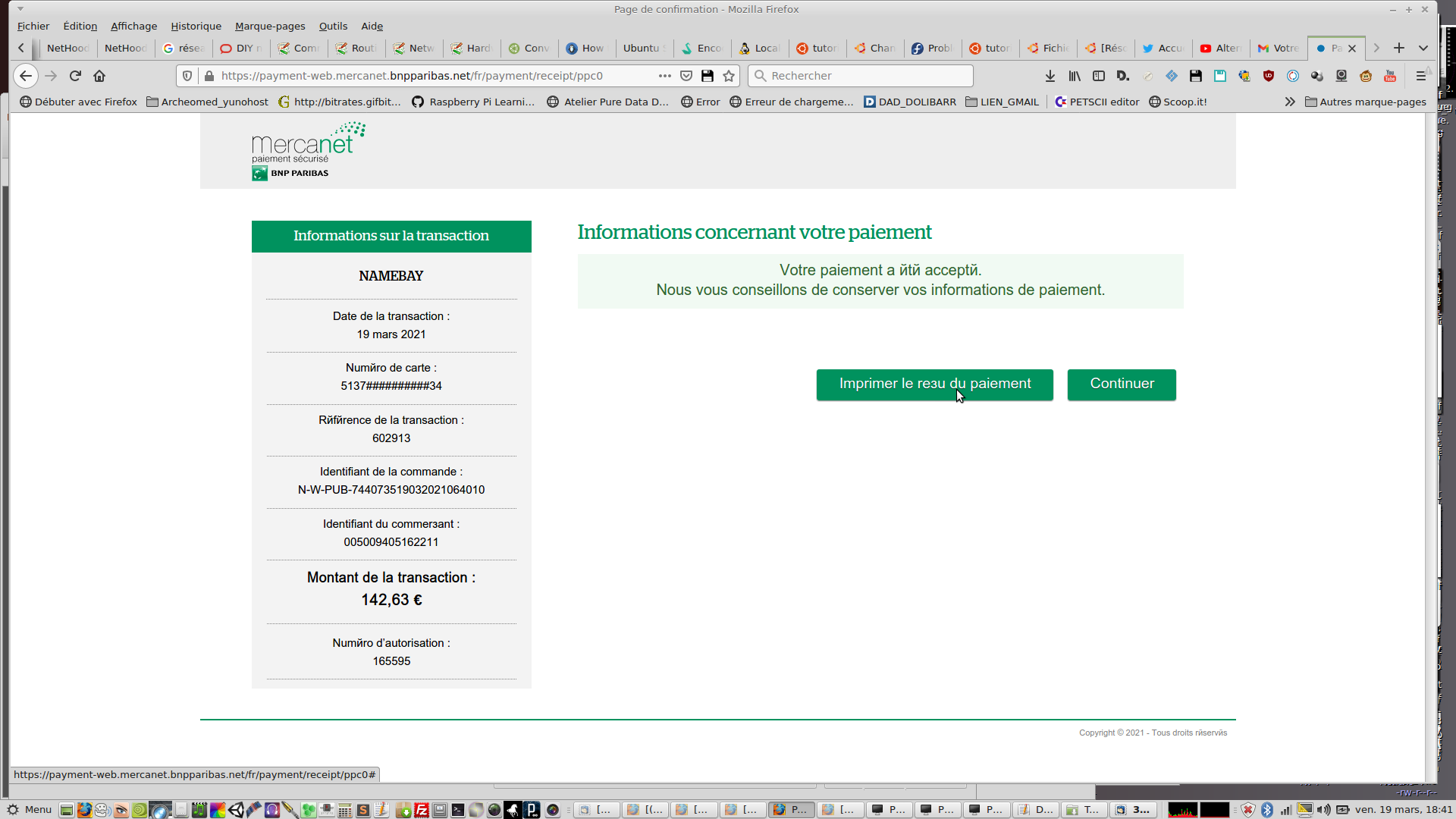Go to Firefox home page icon
1456x819 pixels.
pos(99,76)
